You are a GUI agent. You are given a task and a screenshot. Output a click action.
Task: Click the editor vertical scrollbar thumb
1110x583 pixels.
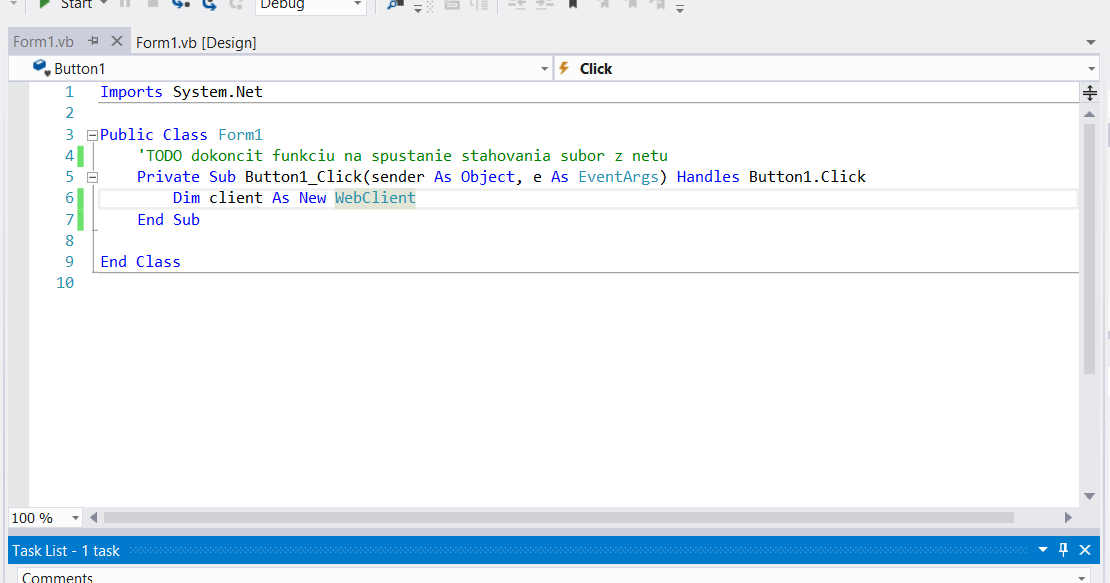[1089, 248]
